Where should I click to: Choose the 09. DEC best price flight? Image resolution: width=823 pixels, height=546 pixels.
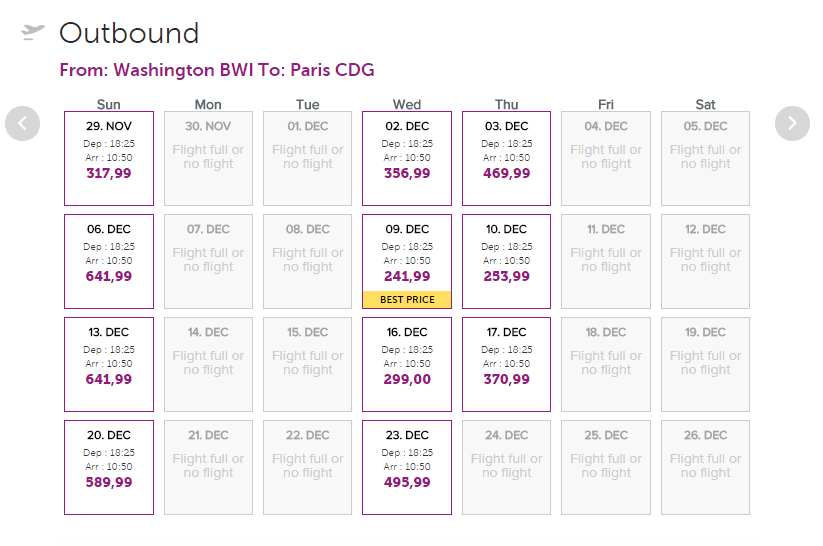click(407, 261)
